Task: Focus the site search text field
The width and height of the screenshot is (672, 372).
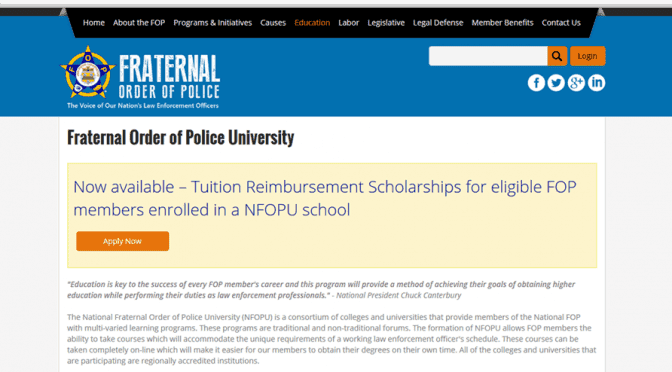Action: pos(488,56)
